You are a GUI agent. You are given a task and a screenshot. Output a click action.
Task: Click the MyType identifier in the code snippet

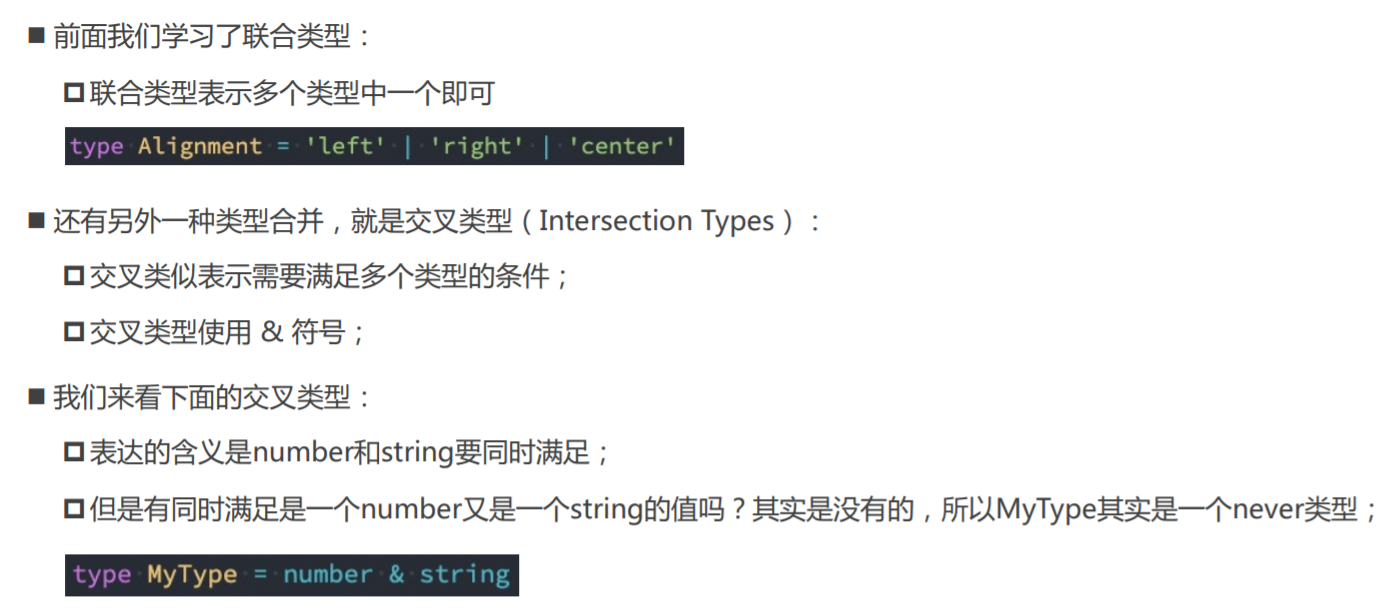pos(192,575)
